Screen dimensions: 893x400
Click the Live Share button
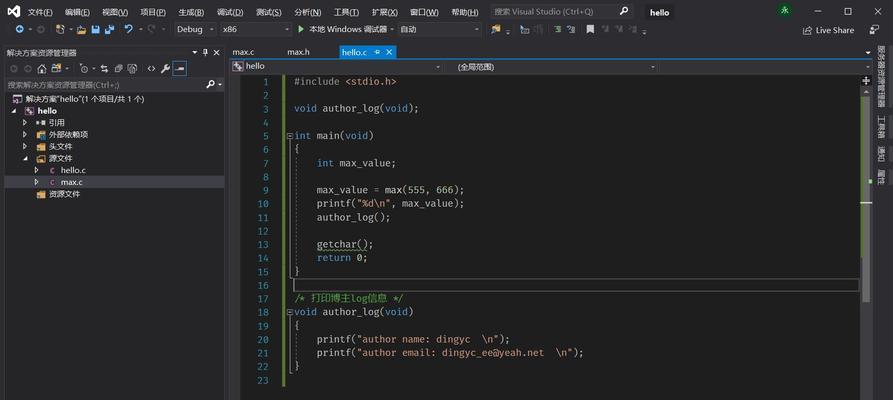(x=829, y=30)
